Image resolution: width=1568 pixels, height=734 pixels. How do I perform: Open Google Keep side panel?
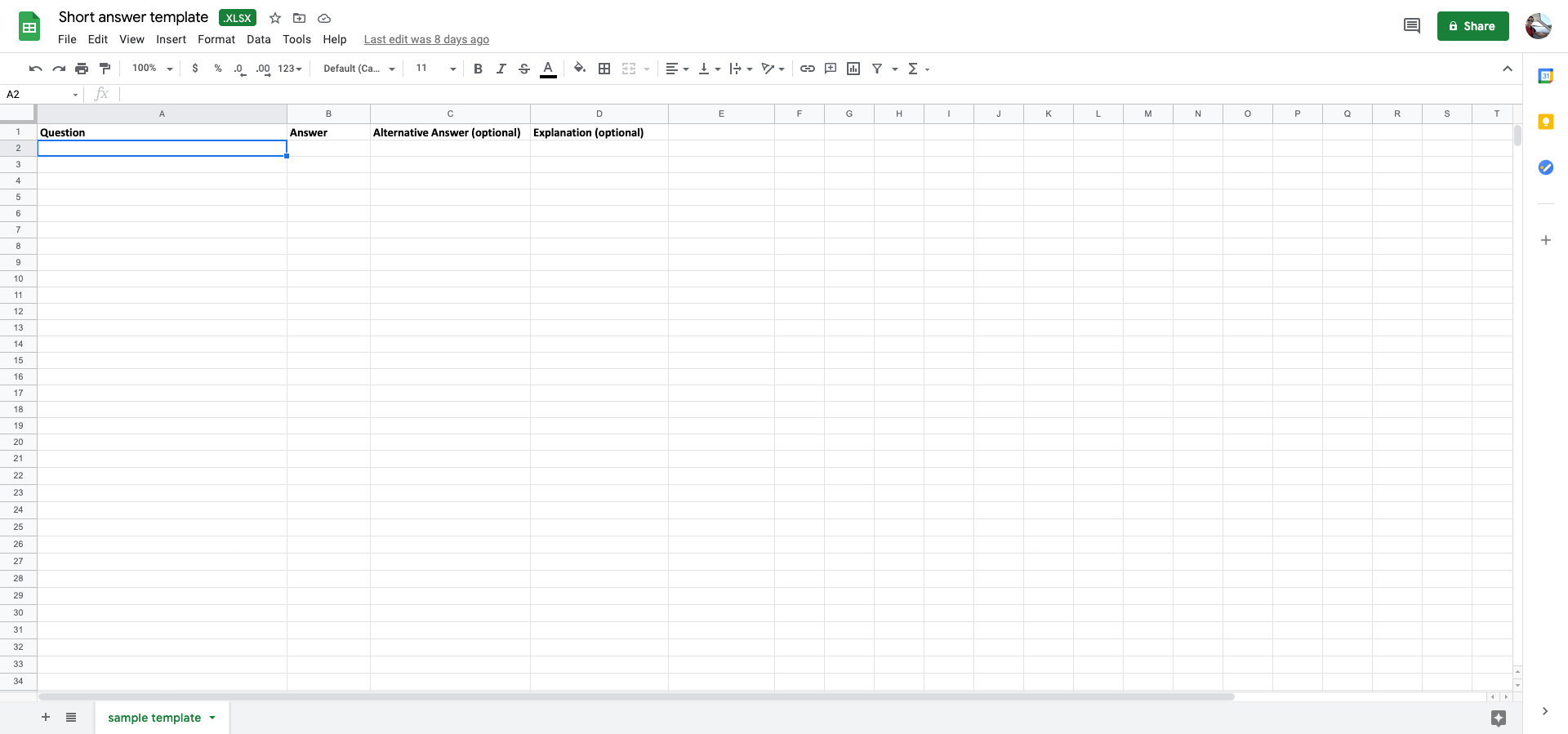(1545, 122)
